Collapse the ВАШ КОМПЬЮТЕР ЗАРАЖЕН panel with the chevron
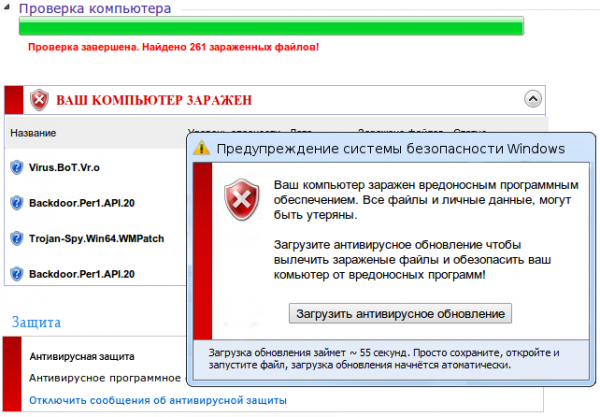This screenshot has width=600, height=417. (533, 99)
